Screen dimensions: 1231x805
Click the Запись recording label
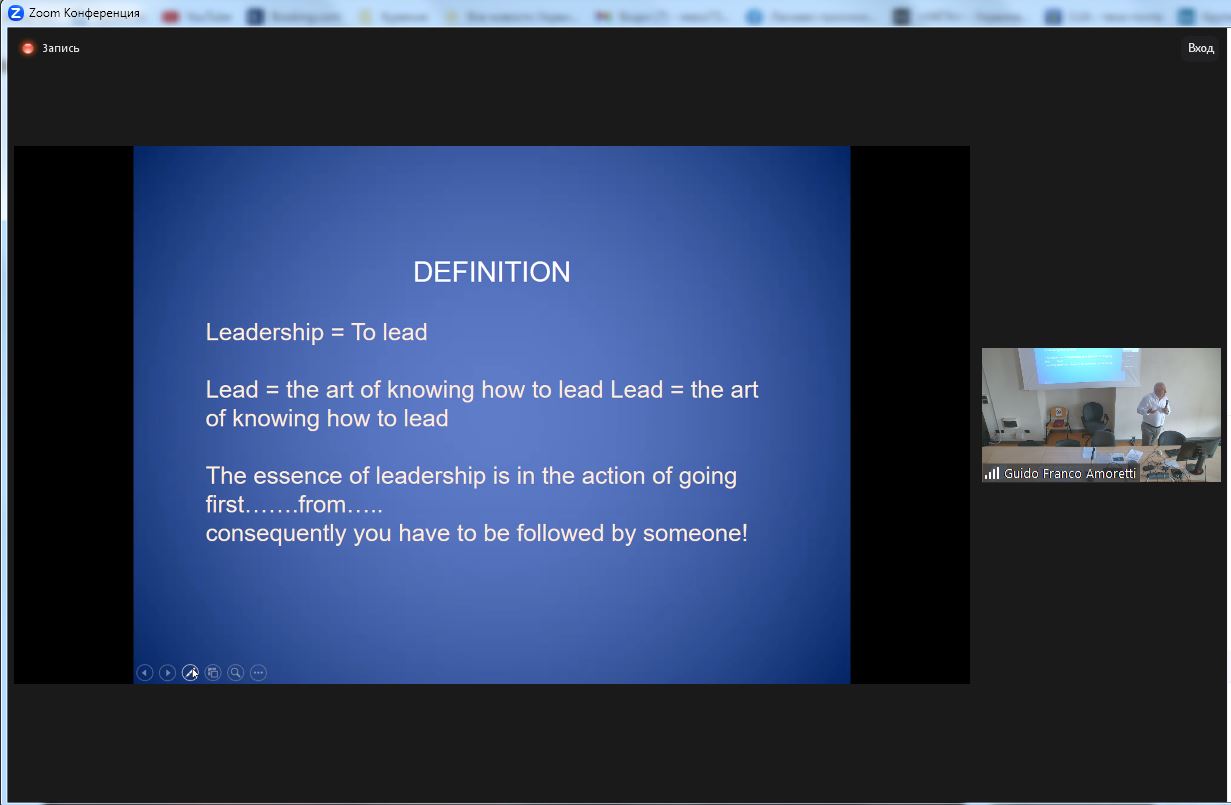[x=61, y=48]
